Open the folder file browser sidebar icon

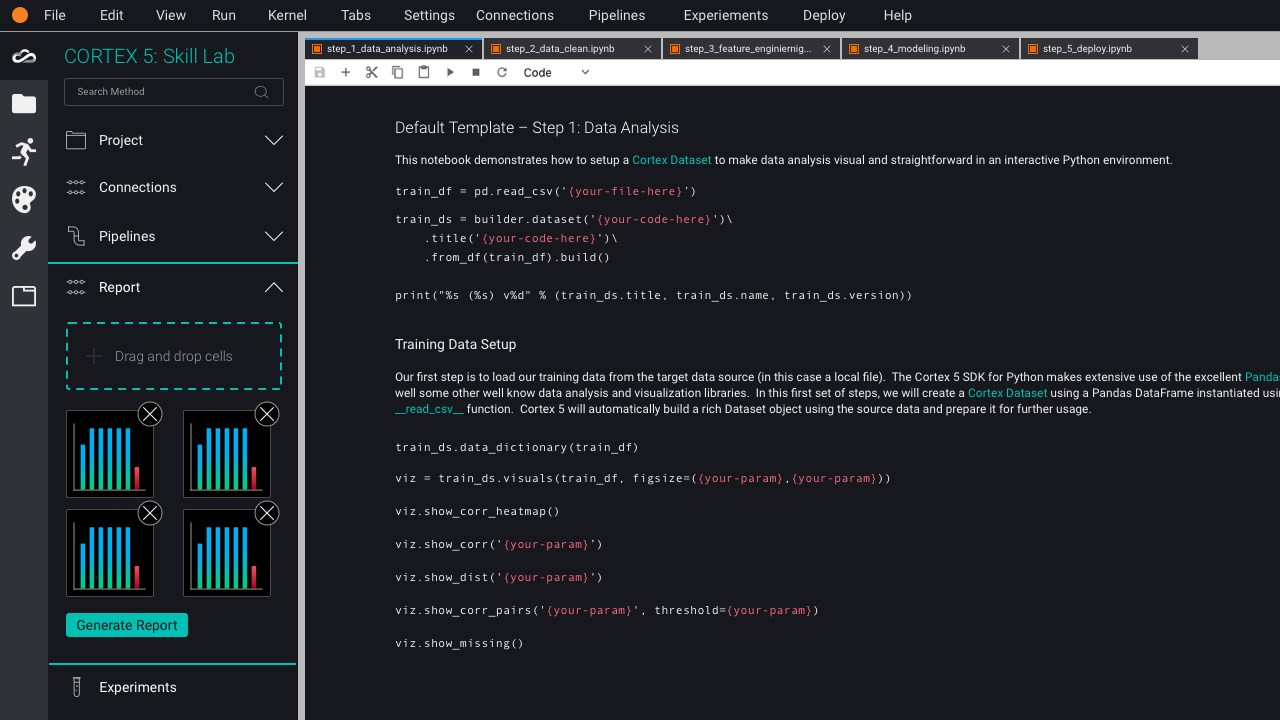click(x=24, y=104)
